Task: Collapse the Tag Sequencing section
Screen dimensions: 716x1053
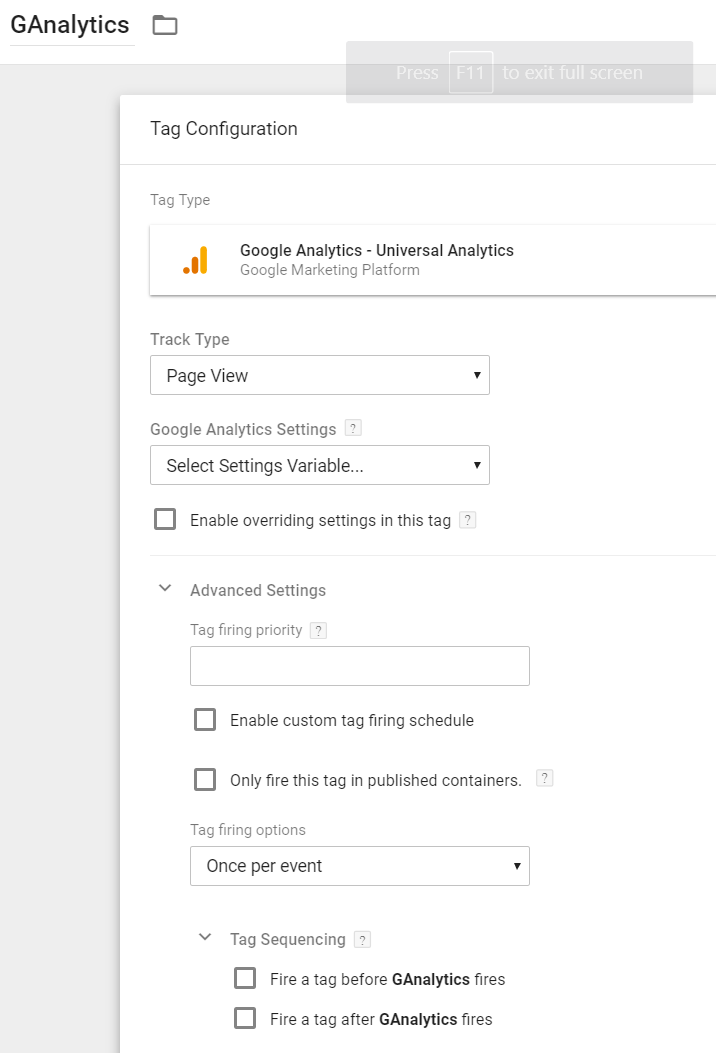Action: [x=205, y=937]
